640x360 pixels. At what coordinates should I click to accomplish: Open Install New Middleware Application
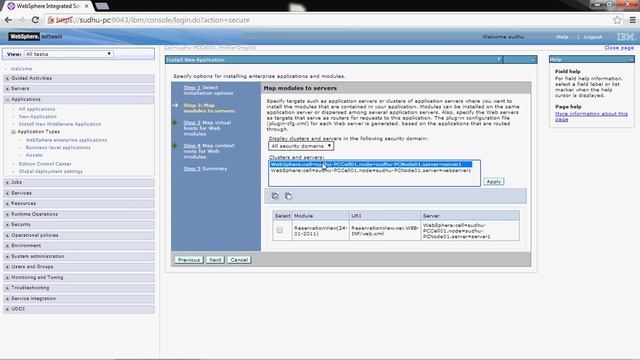pyautogui.click(x=60, y=124)
